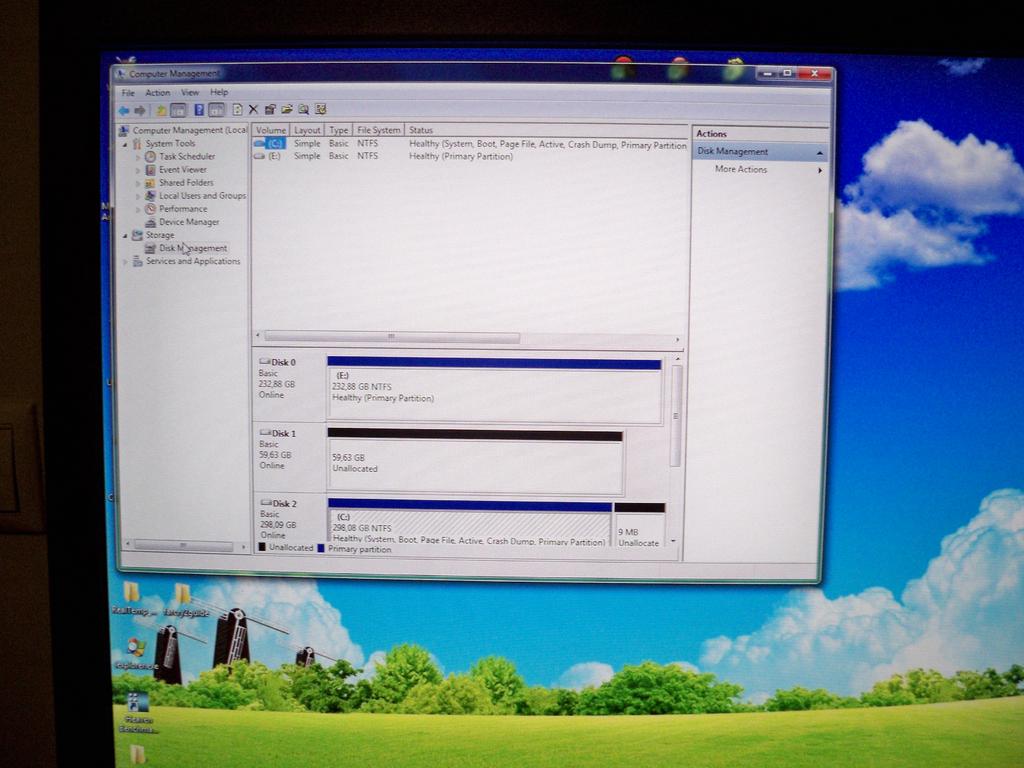Expand the Shared Folders node arrow
Viewport: 1024px width, 768px height.
[x=138, y=184]
